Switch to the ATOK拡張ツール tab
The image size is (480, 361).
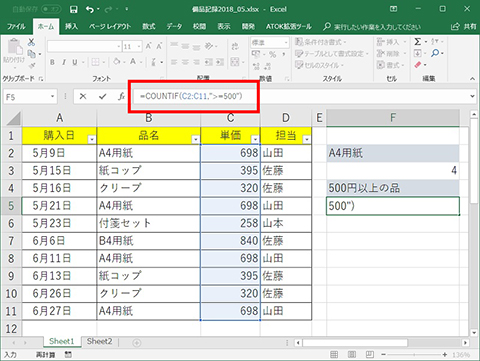pos(289,27)
